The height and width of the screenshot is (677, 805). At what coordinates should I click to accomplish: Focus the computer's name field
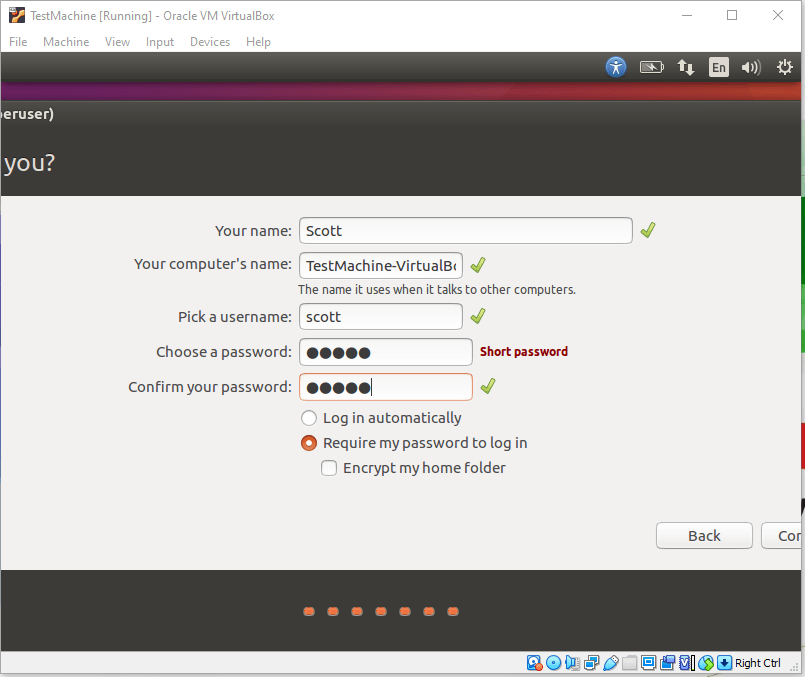coord(381,265)
